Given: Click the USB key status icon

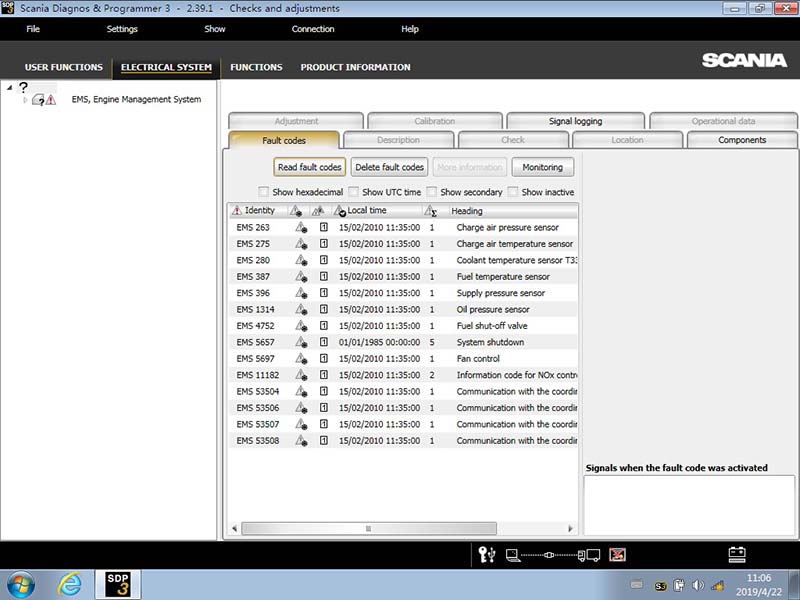Looking at the screenshot, I should 486,555.
